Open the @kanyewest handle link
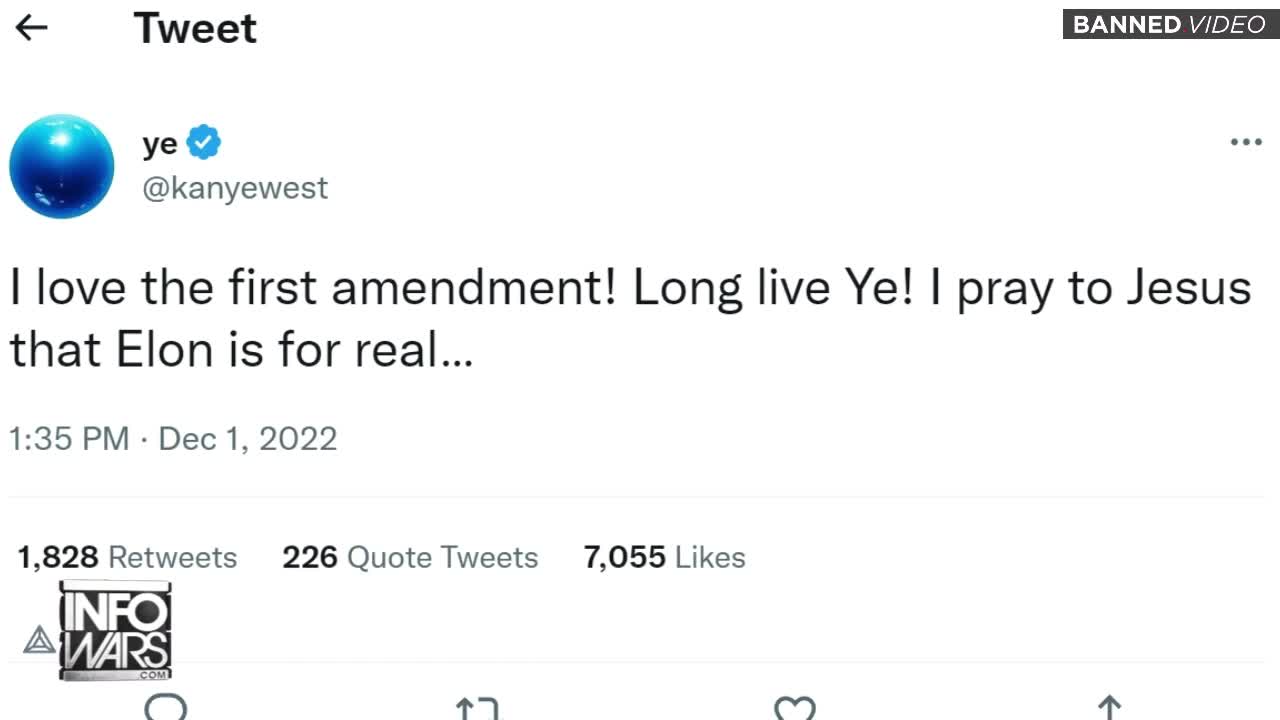 pos(235,188)
